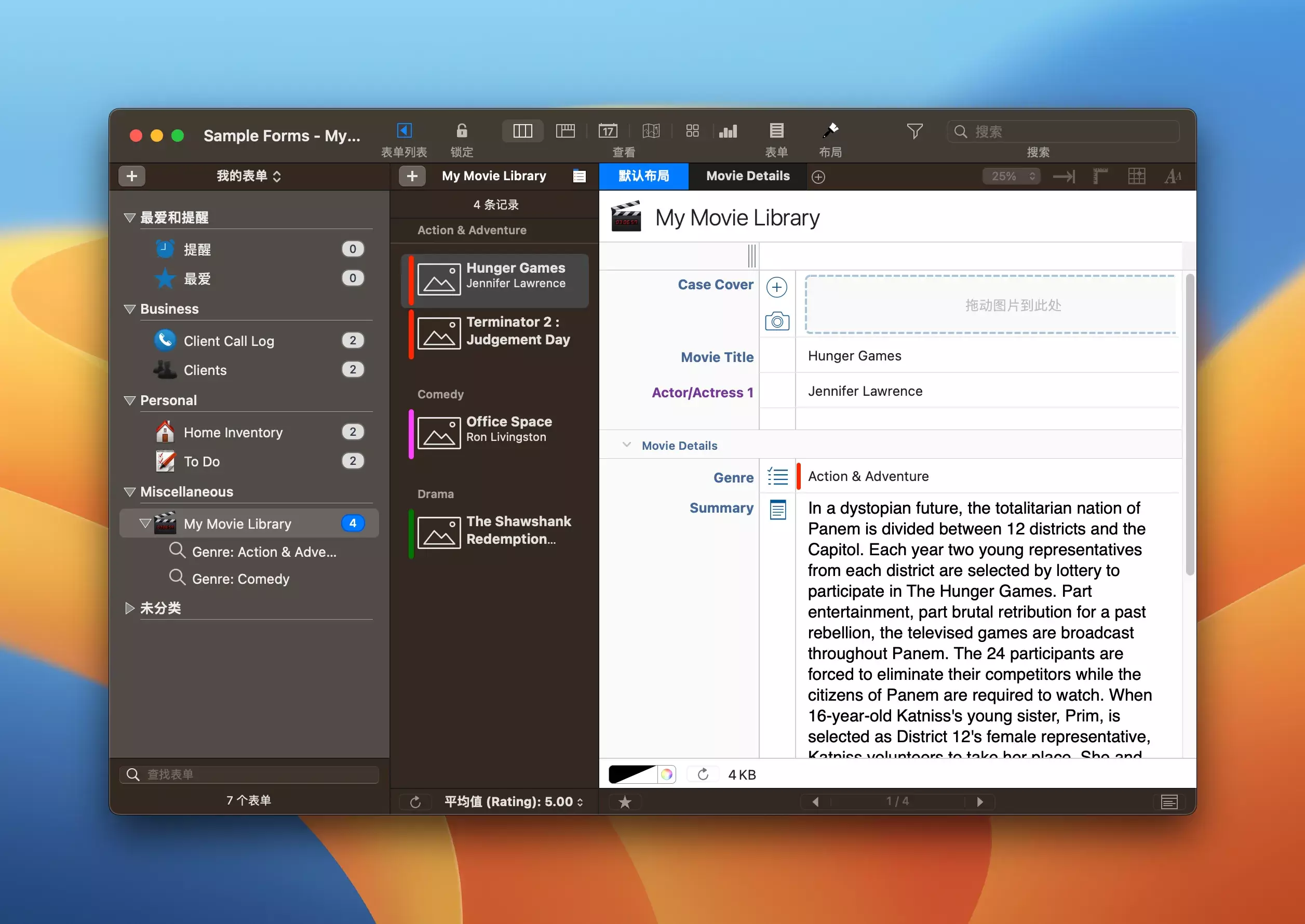Collapse the Business category
The height and width of the screenshot is (924, 1305).
tap(130, 309)
